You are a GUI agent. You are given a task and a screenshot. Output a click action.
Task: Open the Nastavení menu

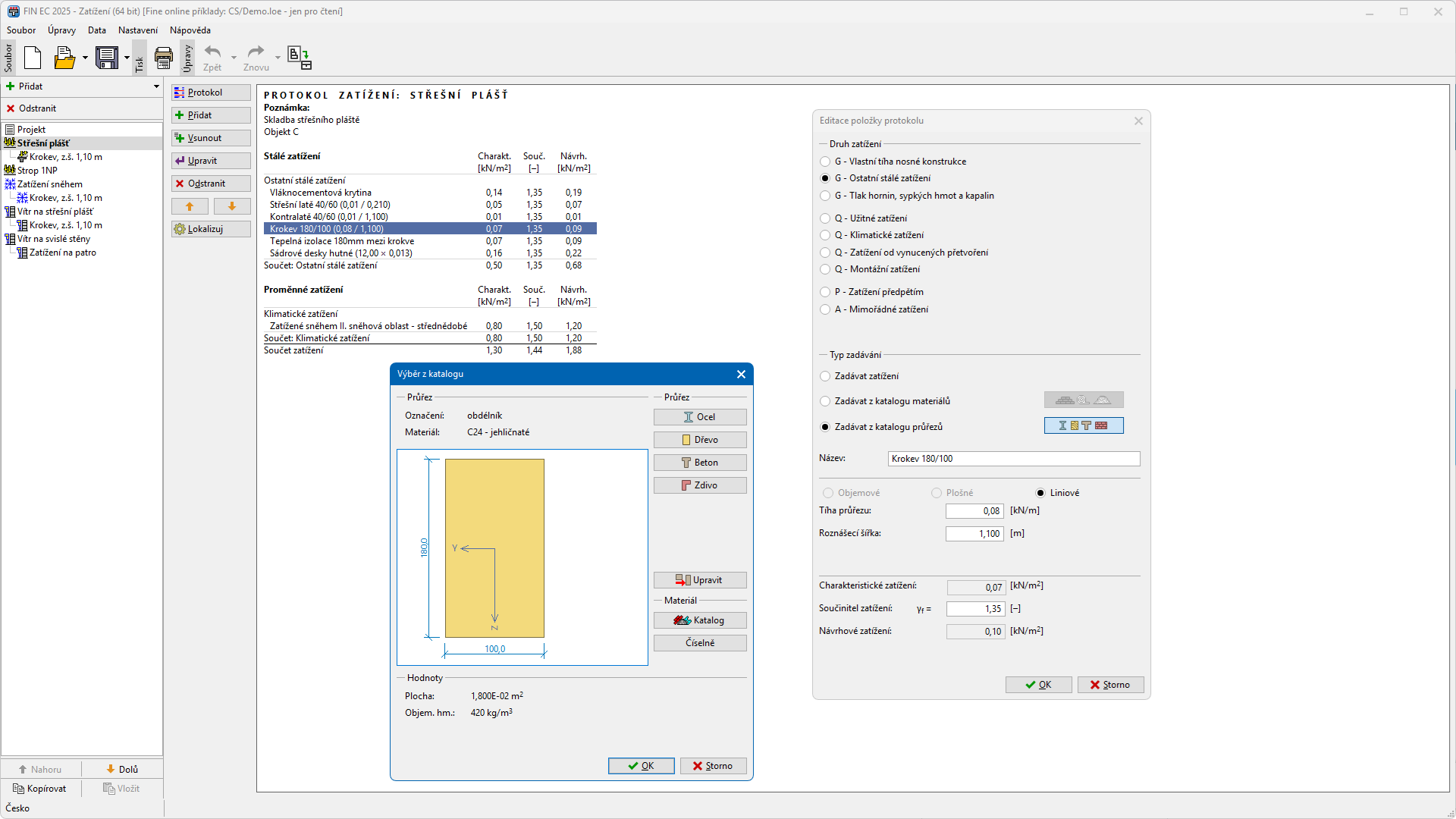137,30
